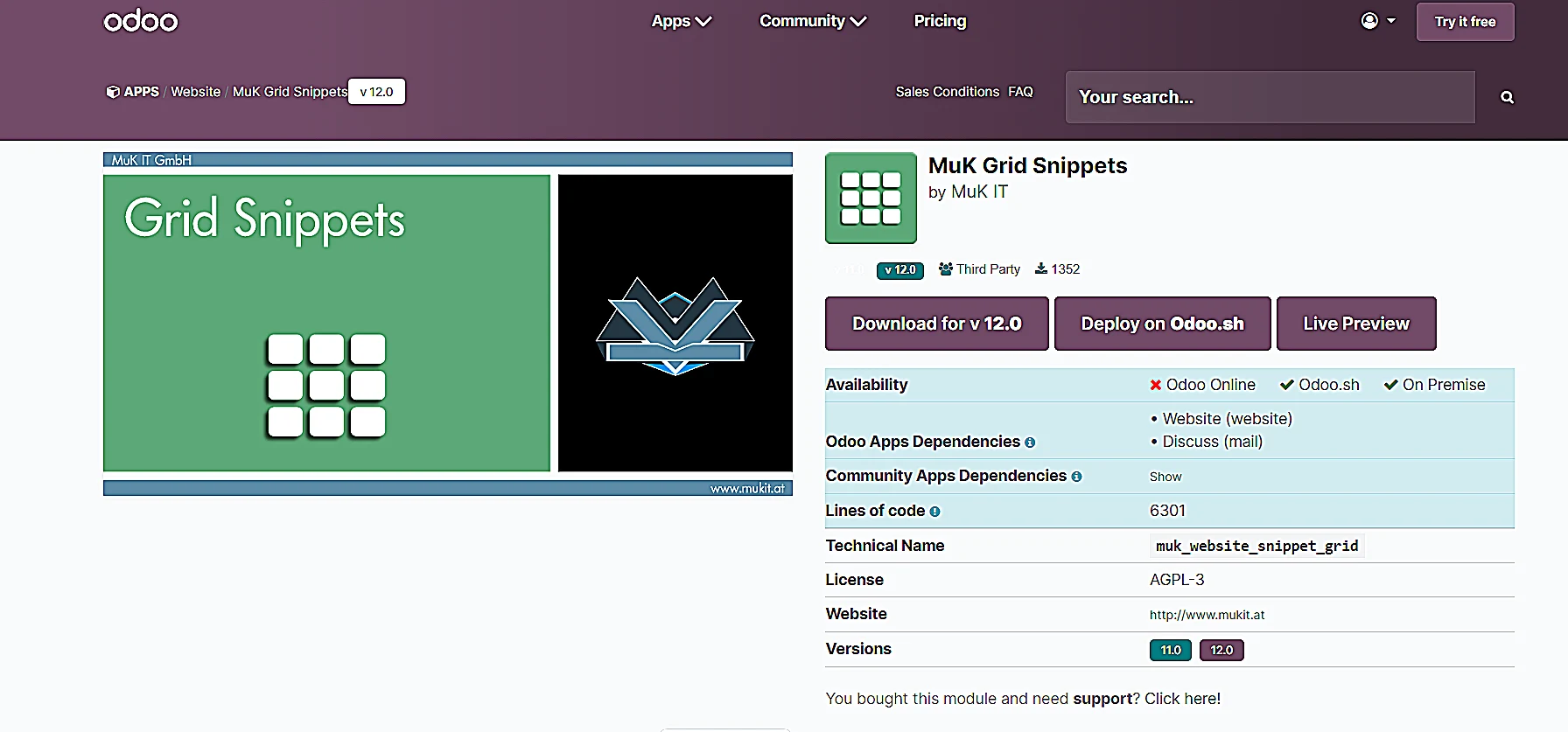
Task: Click Download for v 12.0
Action: coord(936,324)
